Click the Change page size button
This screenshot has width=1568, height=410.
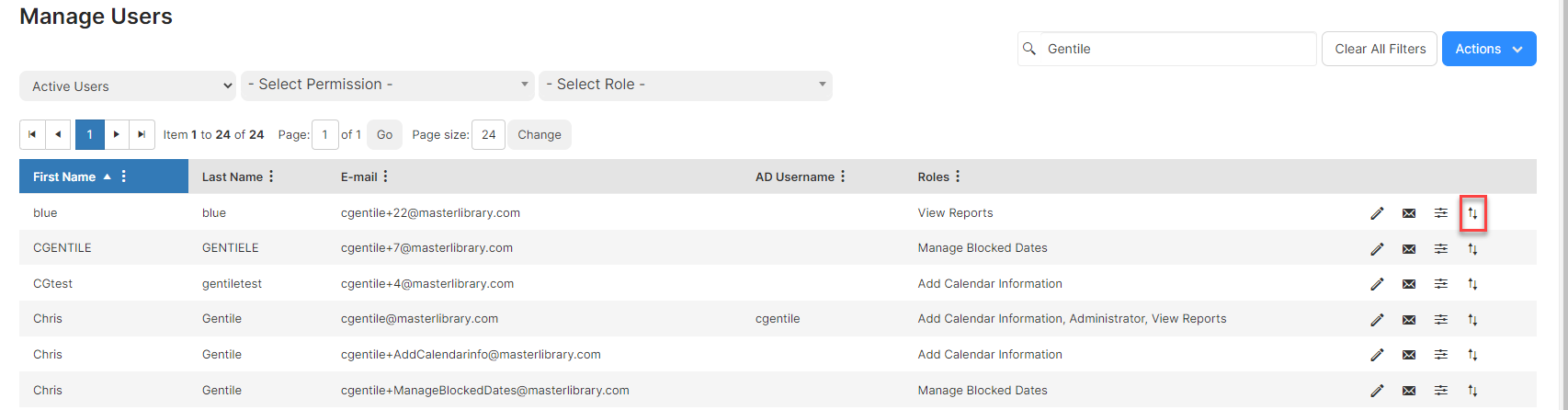coord(540,135)
